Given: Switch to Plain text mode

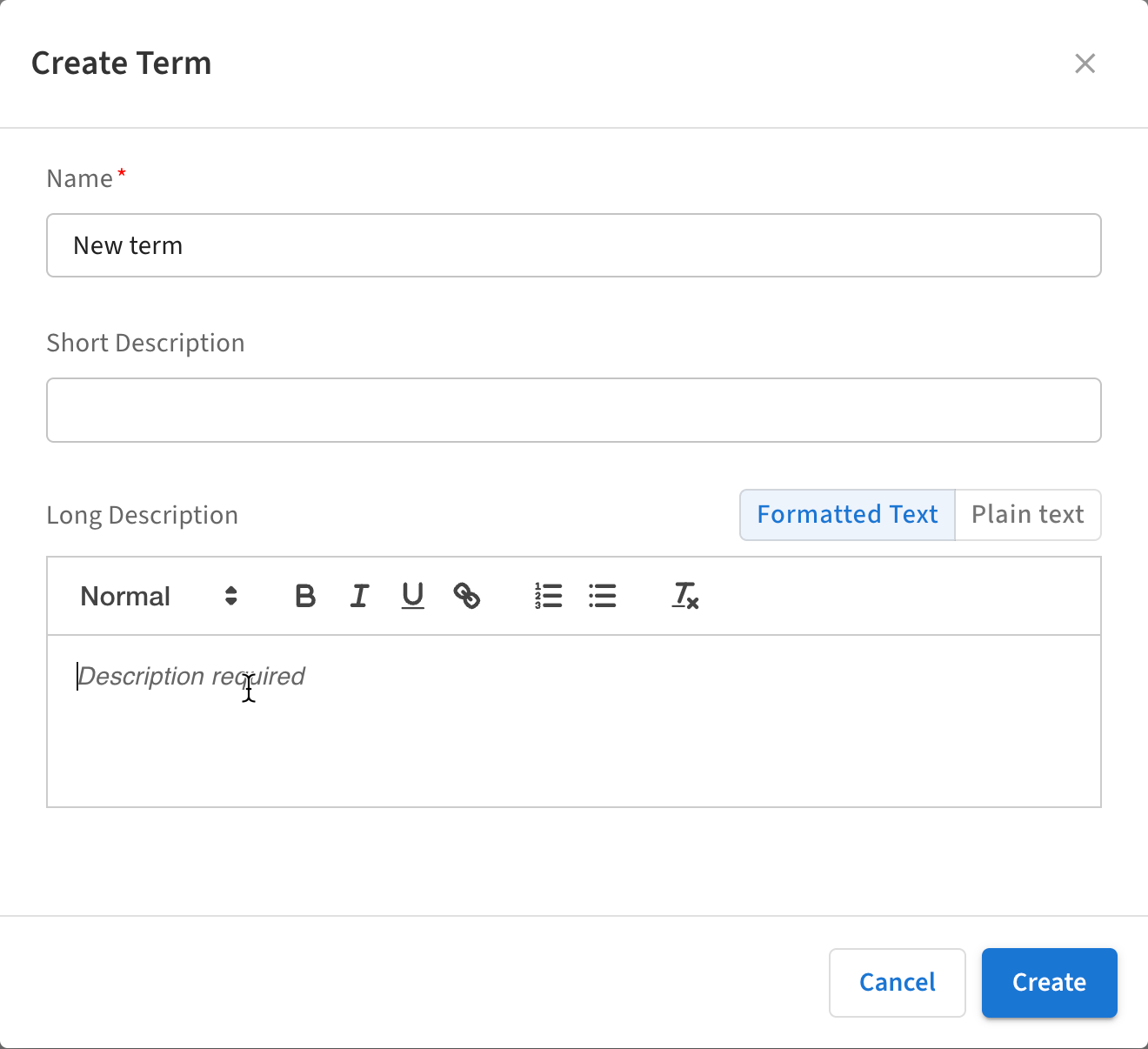Looking at the screenshot, I should tap(1027, 515).
